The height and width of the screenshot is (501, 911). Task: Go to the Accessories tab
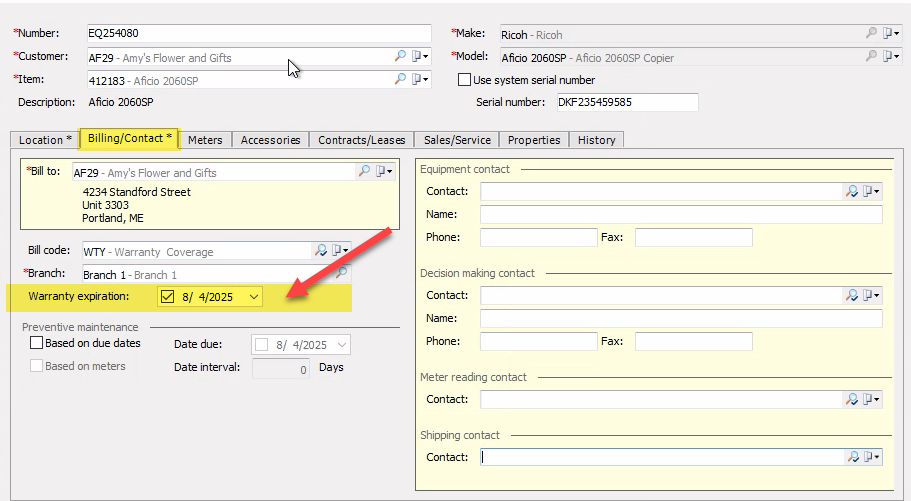click(x=270, y=140)
